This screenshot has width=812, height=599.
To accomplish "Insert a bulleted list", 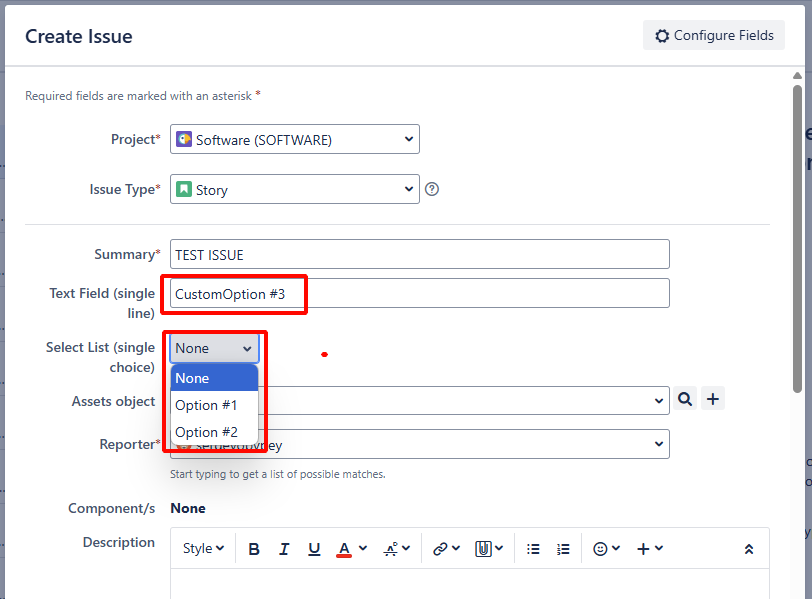I will coord(533,549).
